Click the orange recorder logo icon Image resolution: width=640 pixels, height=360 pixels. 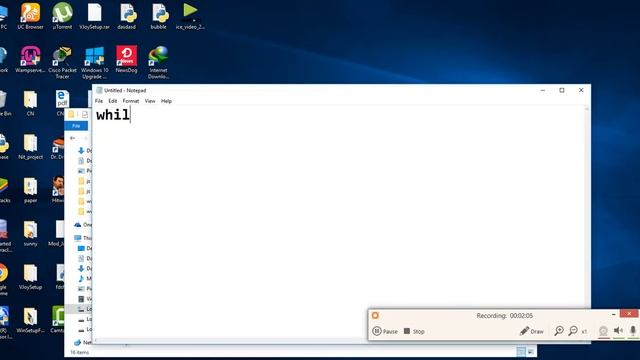[375, 315]
